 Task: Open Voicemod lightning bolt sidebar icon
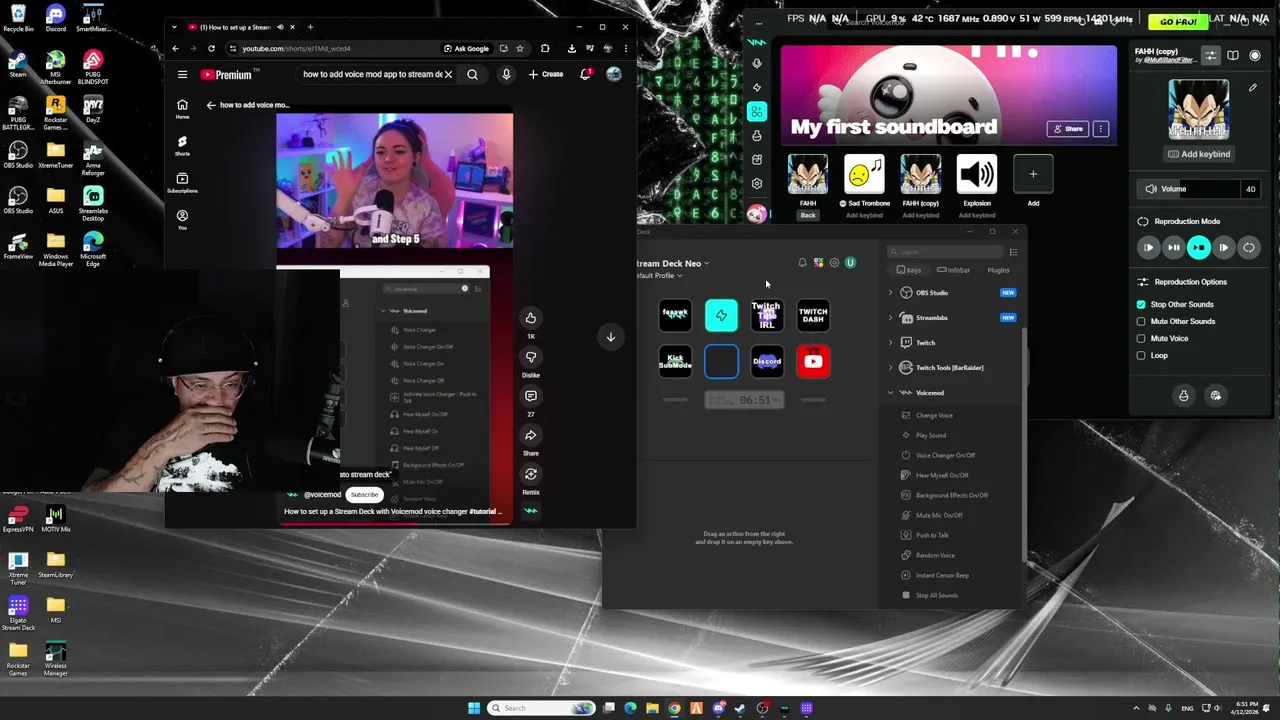pos(757,87)
